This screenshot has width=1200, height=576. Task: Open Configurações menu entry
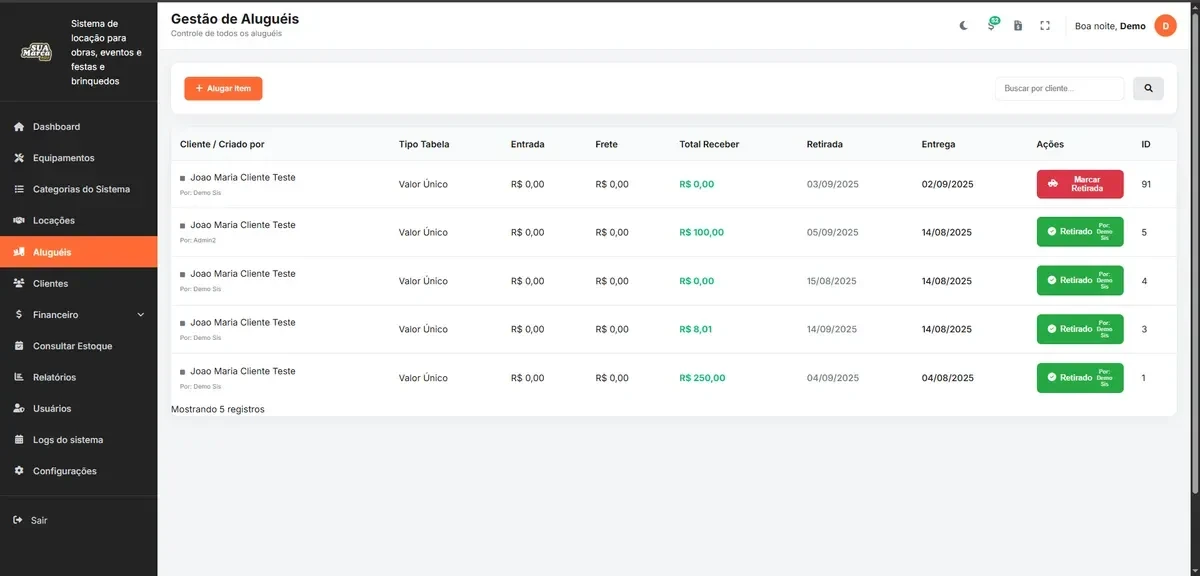[x=78, y=471]
